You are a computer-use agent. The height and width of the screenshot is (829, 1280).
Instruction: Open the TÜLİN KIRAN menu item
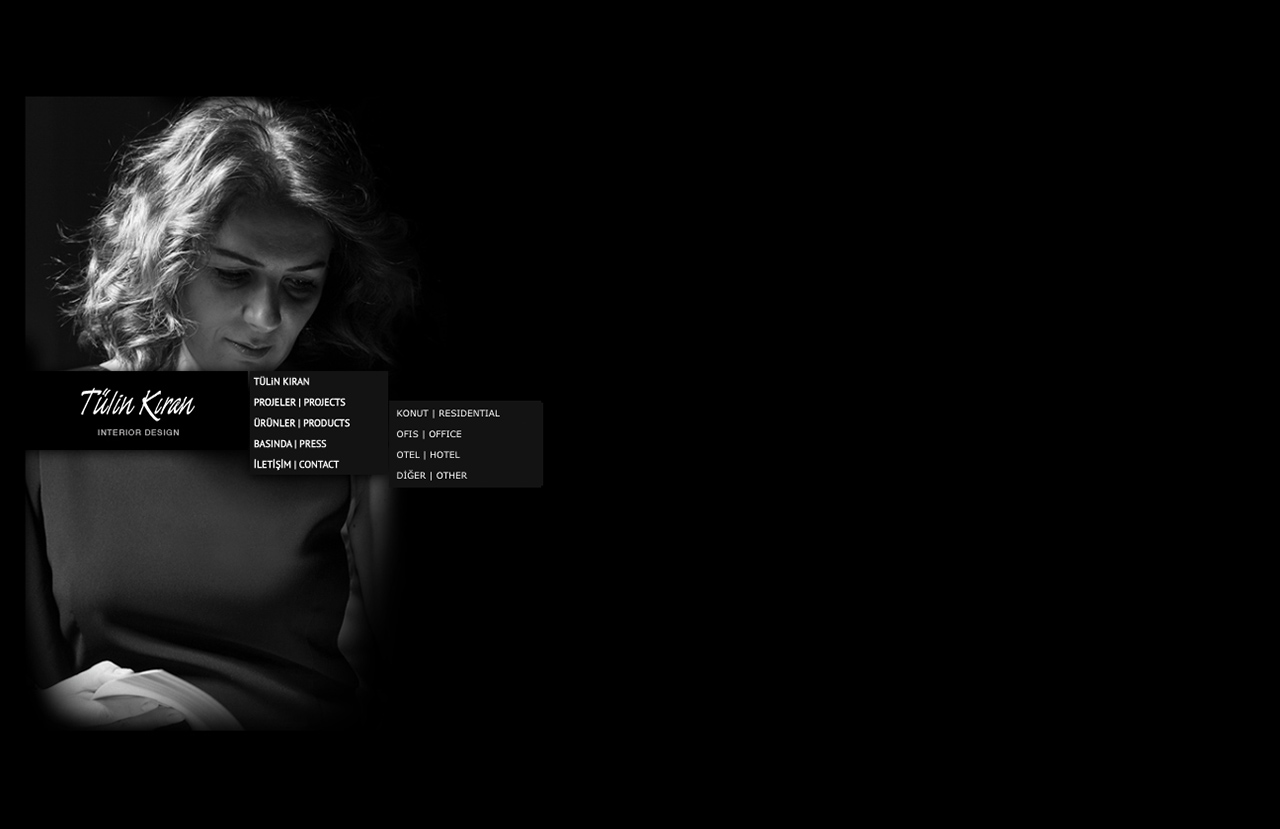point(282,382)
